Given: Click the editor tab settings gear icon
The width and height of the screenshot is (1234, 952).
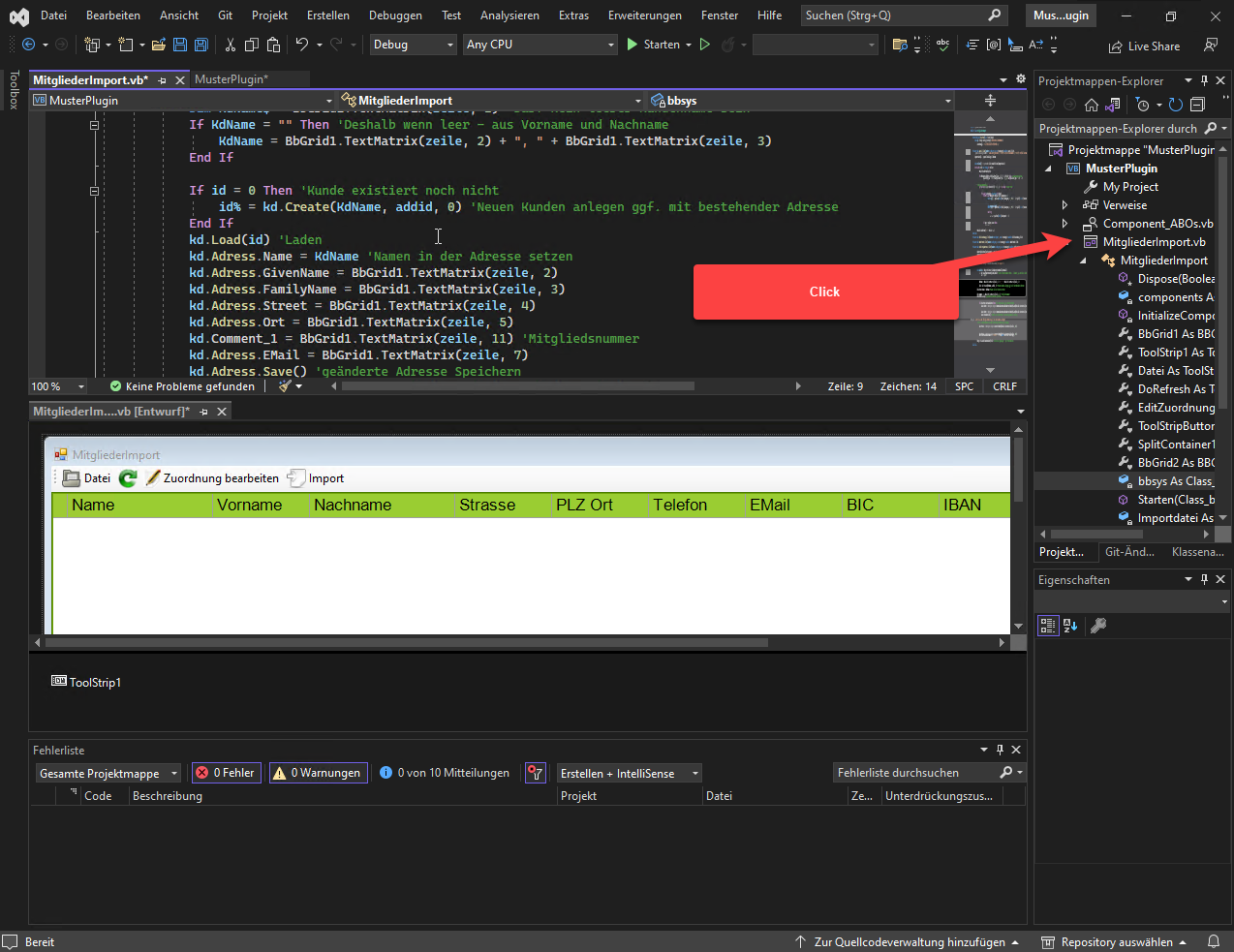Looking at the screenshot, I should tap(1020, 79).
